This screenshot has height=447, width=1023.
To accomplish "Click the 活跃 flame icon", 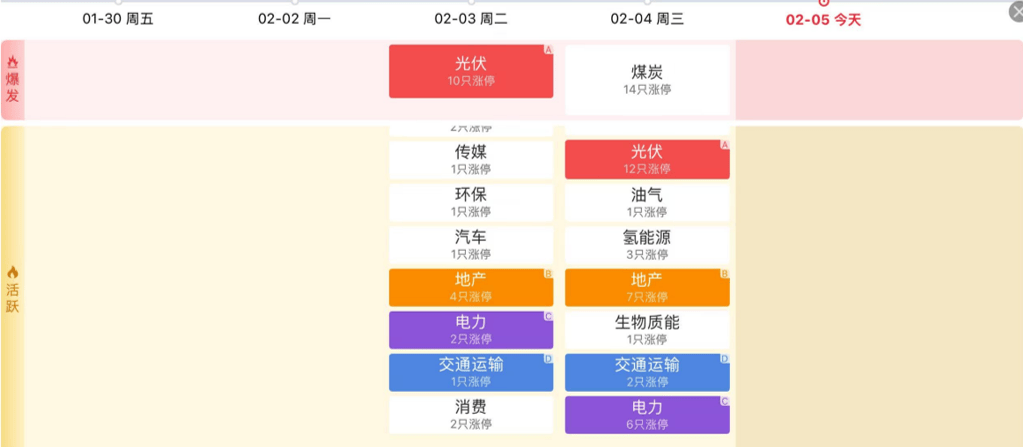I will (x=13, y=272).
